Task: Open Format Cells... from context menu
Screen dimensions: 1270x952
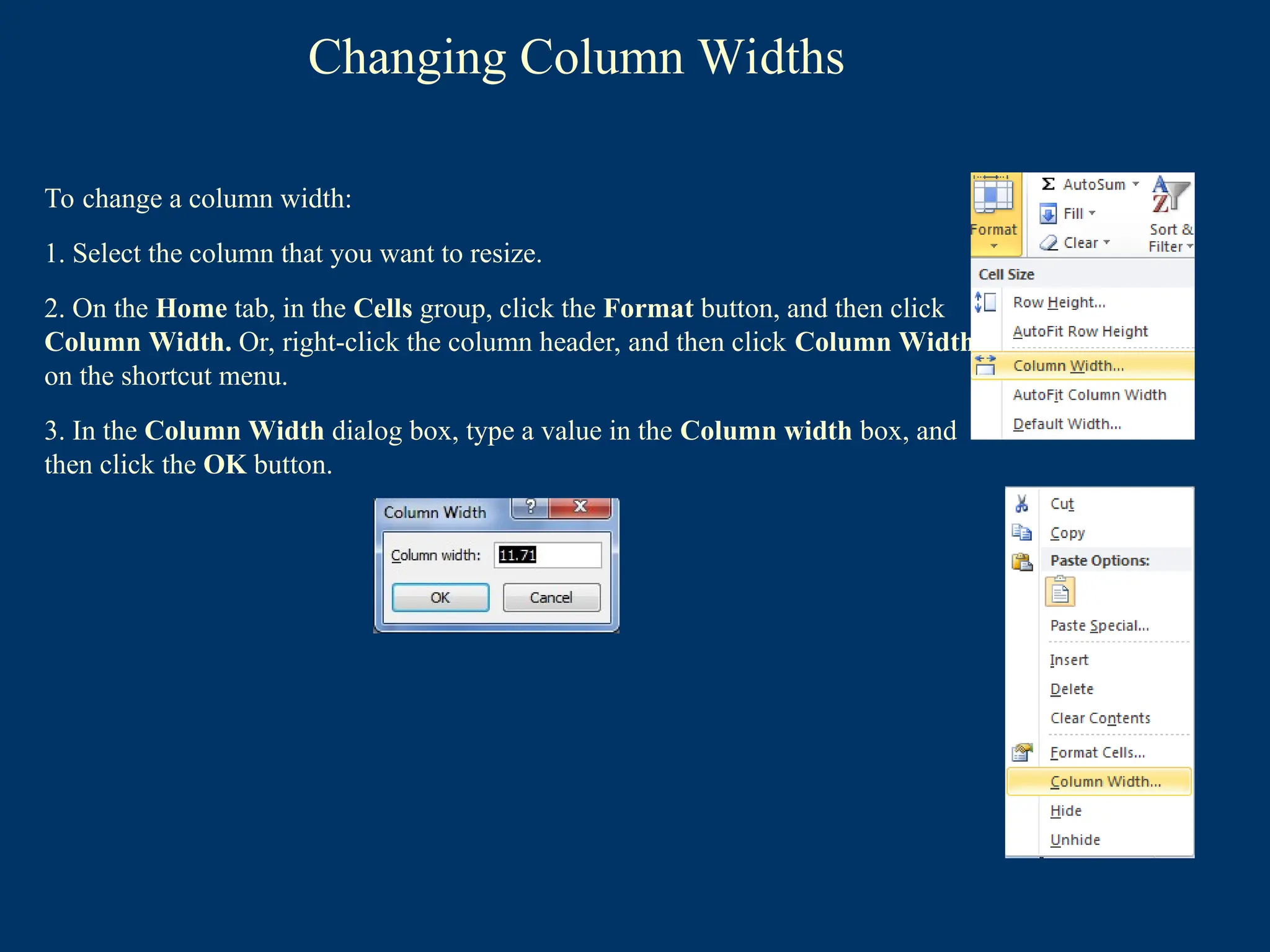Action: pyautogui.click(x=1099, y=752)
